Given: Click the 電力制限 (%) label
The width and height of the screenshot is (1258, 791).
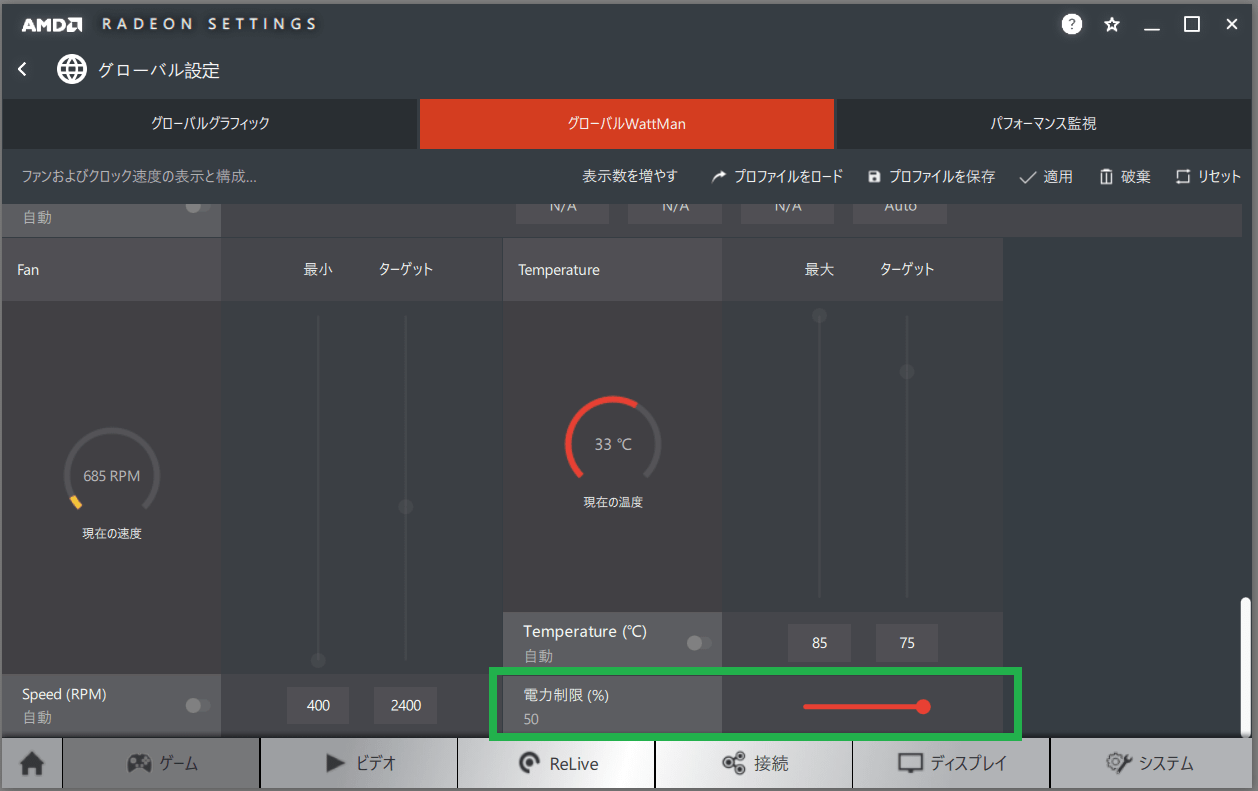Looking at the screenshot, I should pos(566,695).
